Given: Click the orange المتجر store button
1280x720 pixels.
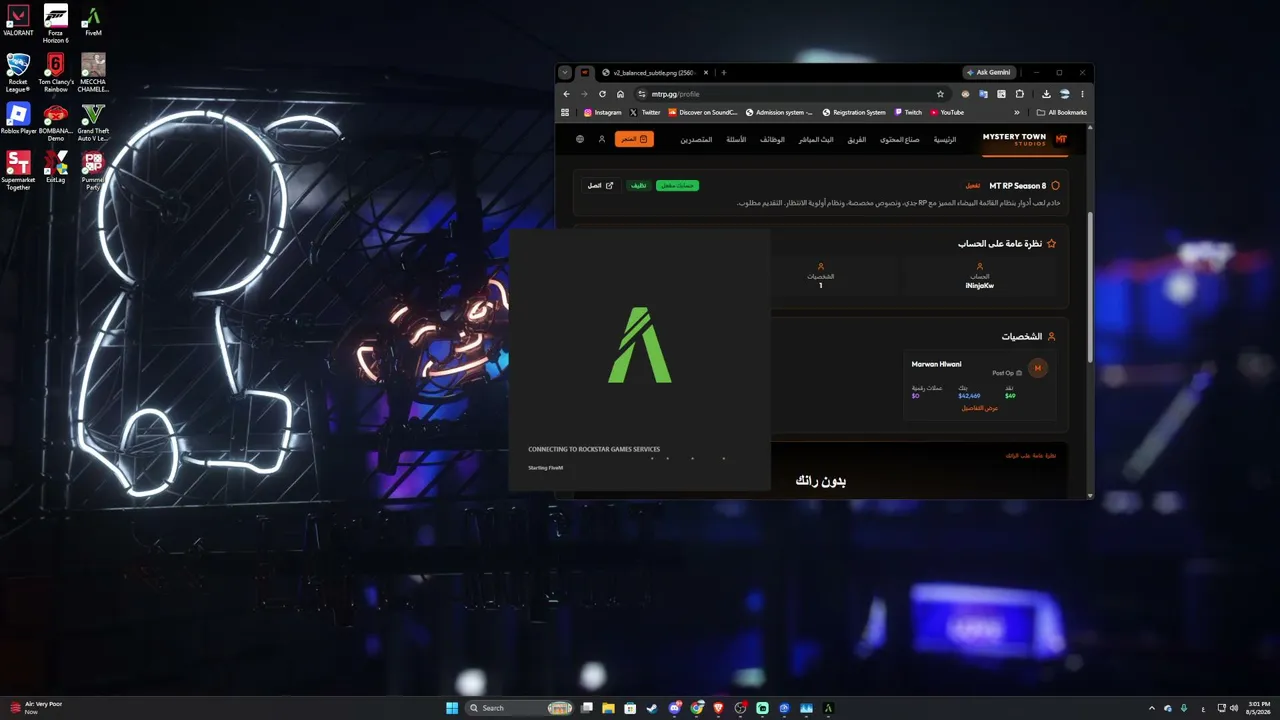Looking at the screenshot, I should coord(634,139).
